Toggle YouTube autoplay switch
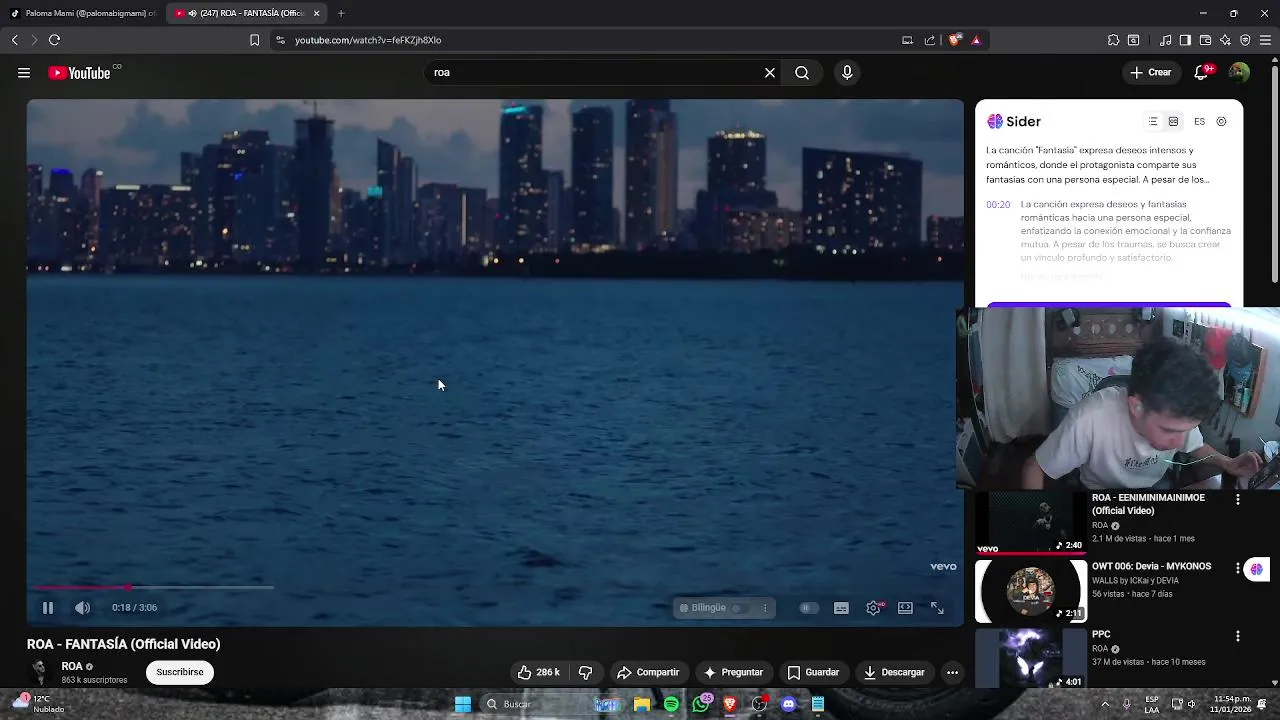1280x720 pixels. pyautogui.click(x=809, y=608)
